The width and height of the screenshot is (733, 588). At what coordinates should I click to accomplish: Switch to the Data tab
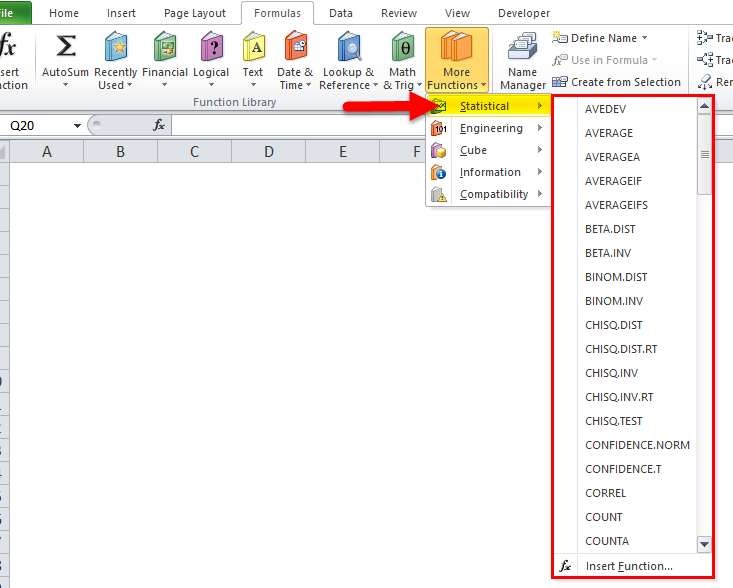click(341, 13)
